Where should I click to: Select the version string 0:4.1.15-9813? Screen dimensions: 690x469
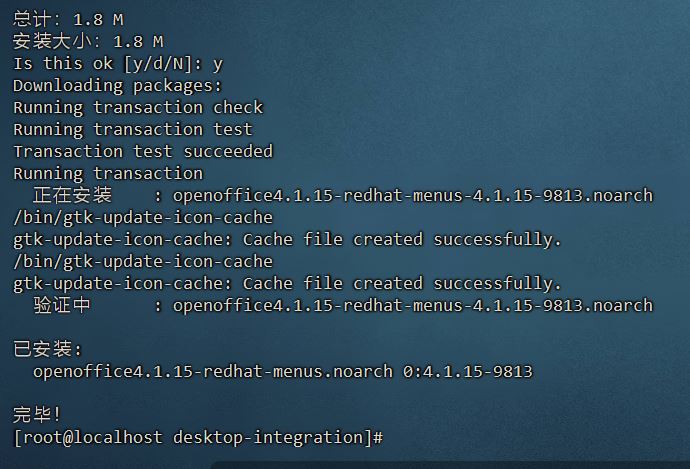tap(468, 371)
